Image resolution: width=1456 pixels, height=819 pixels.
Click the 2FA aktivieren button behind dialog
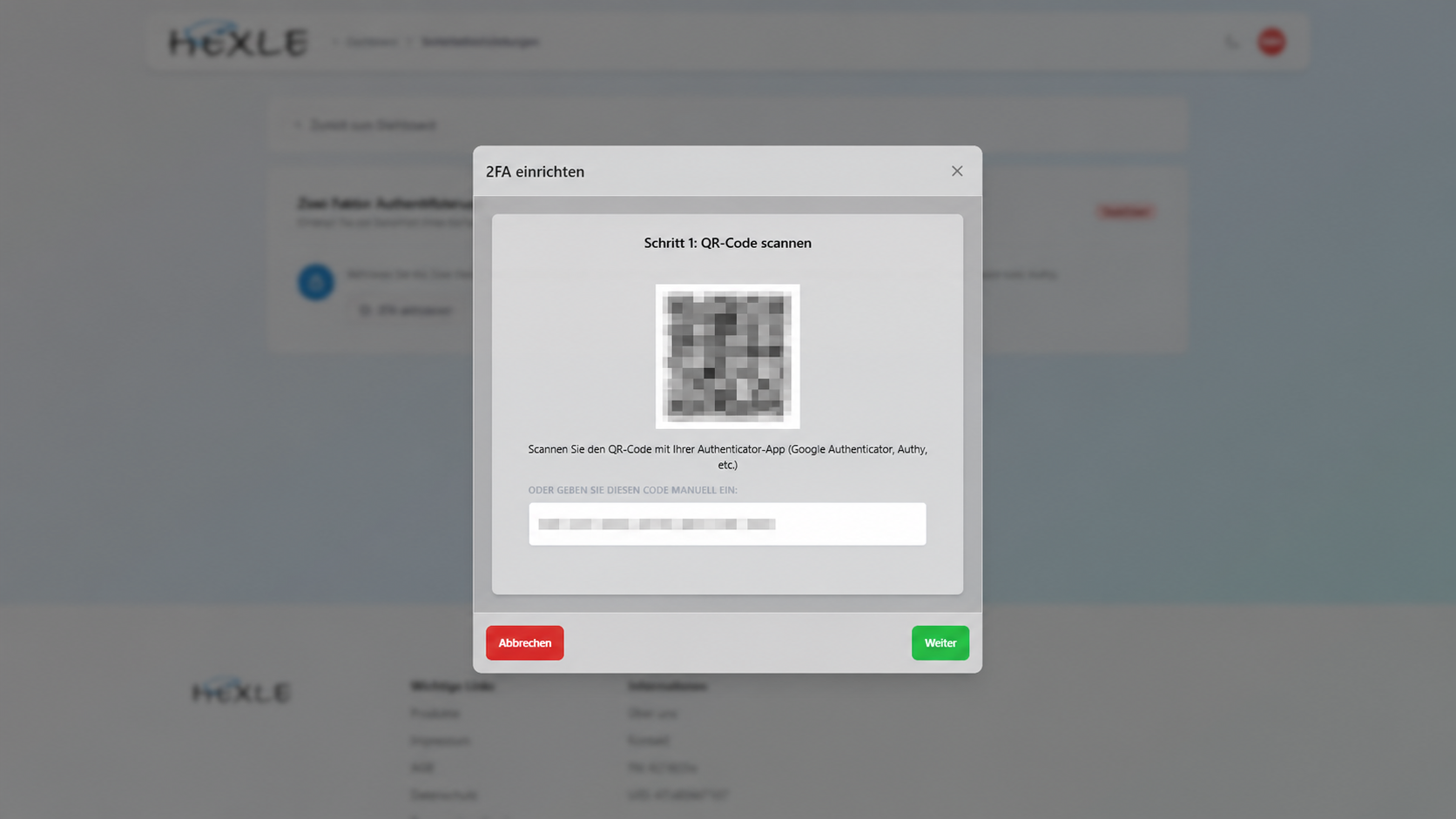pyautogui.click(x=406, y=311)
